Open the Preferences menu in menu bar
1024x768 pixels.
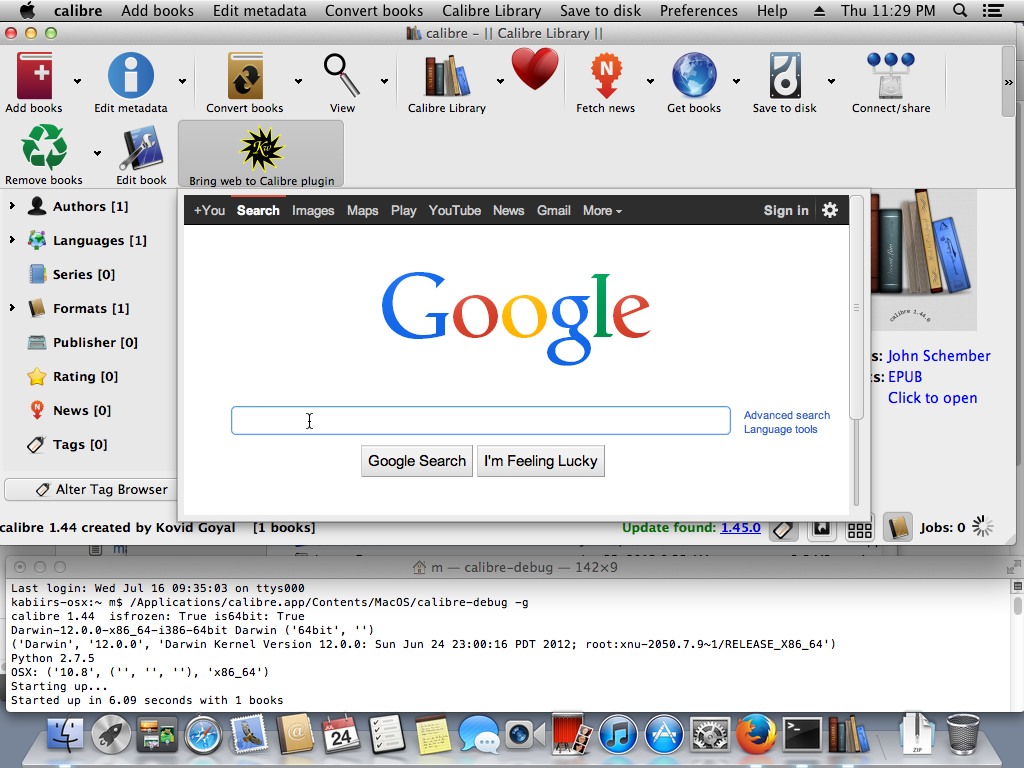[698, 10]
